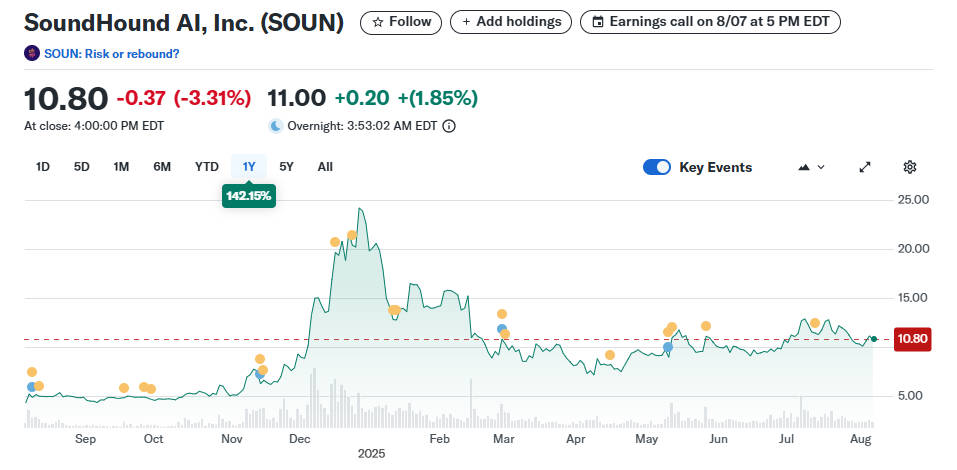Click the blue event marker in late February

point(502,329)
